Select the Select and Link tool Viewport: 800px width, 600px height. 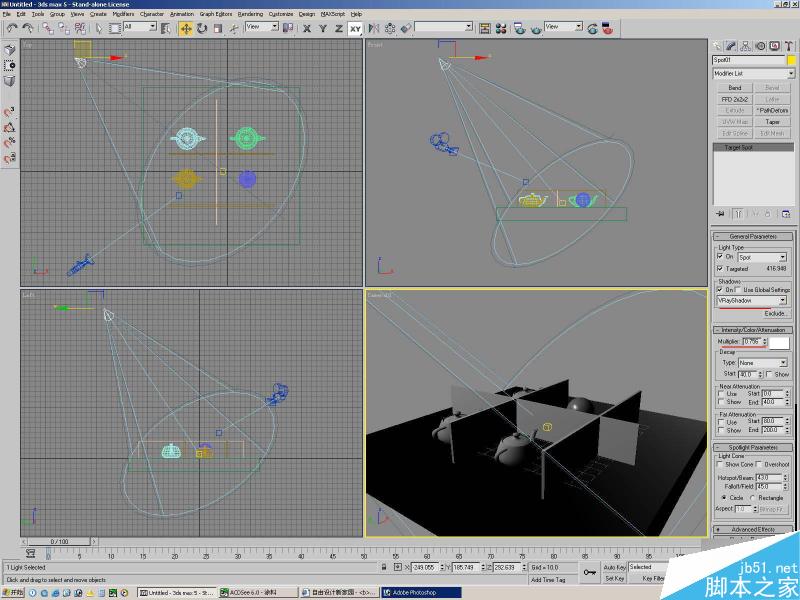(x=47, y=30)
